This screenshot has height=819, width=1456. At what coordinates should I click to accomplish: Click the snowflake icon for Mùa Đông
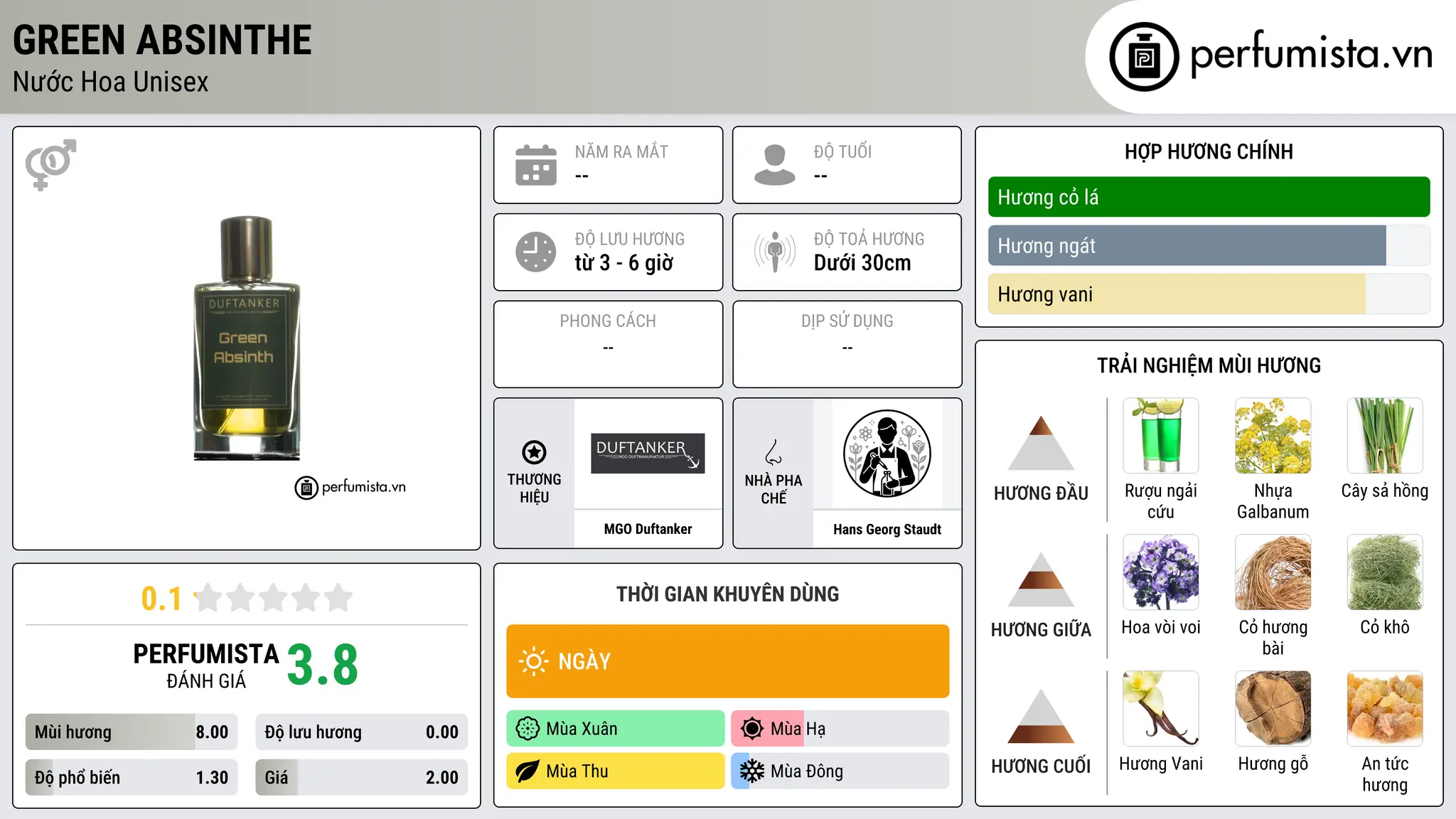point(752,771)
